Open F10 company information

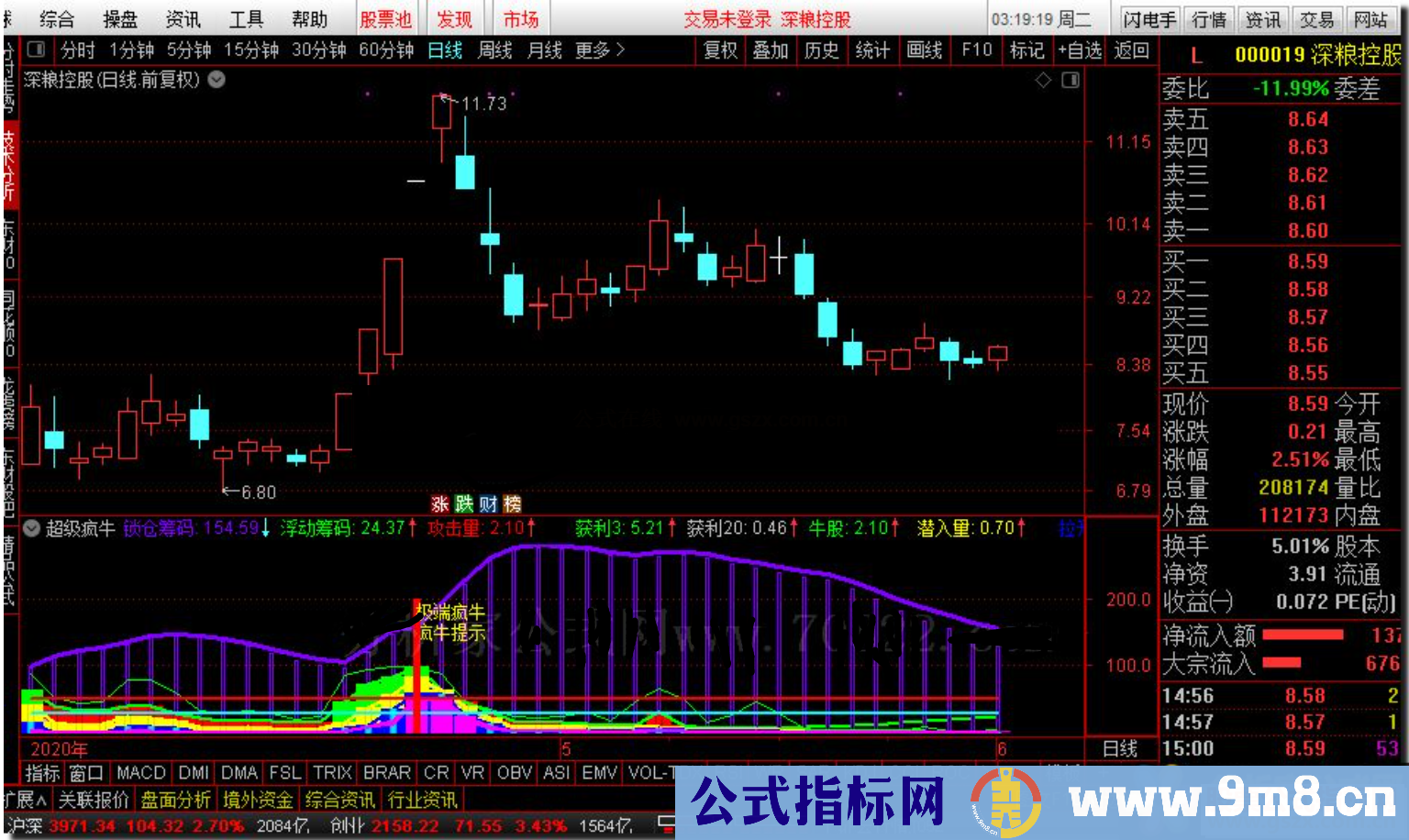click(x=974, y=52)
